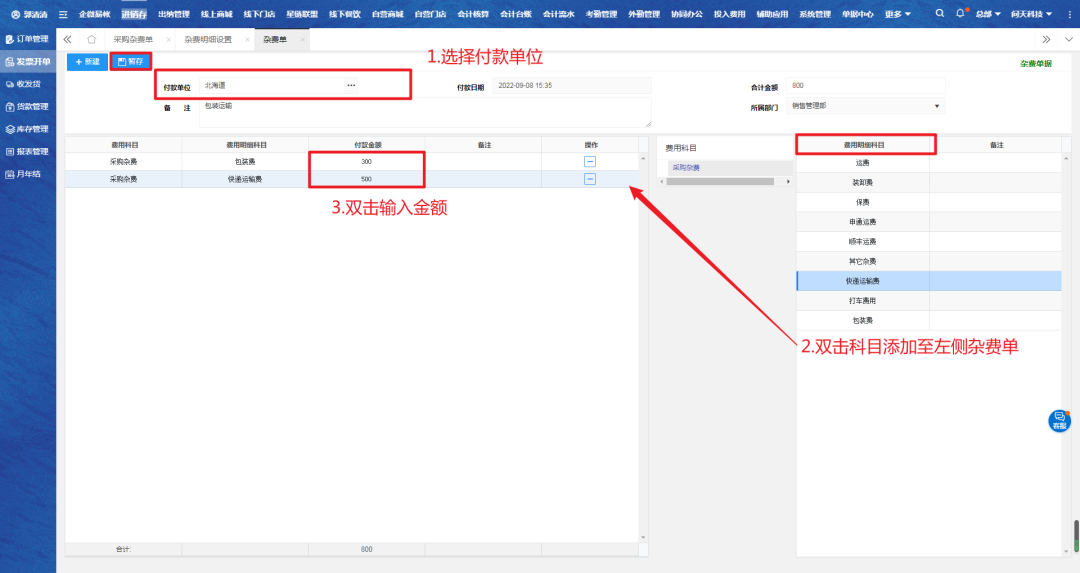The height and width of the screenshot is (573, 1080).
Task: Expand the 所属部门 dropdown
Action: (937, 106)
